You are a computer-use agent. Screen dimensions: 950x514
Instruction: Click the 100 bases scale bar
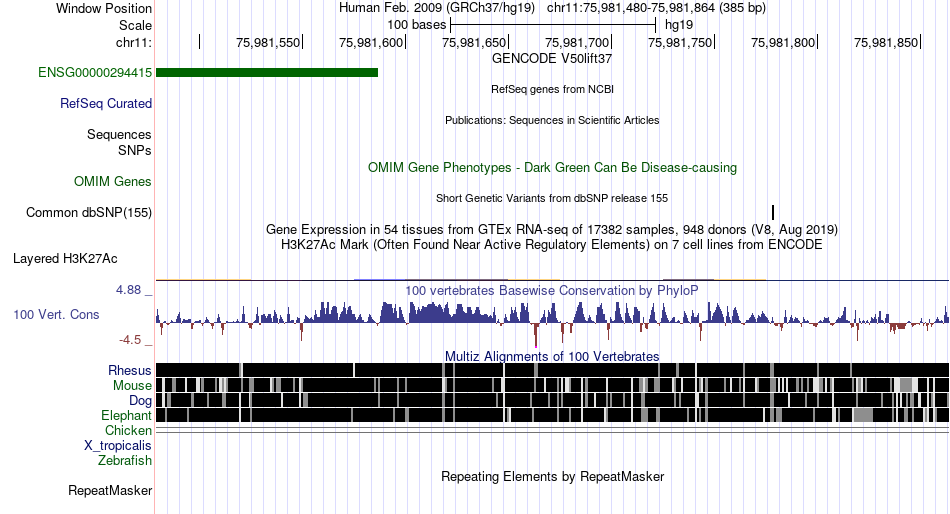coord(553,25)
